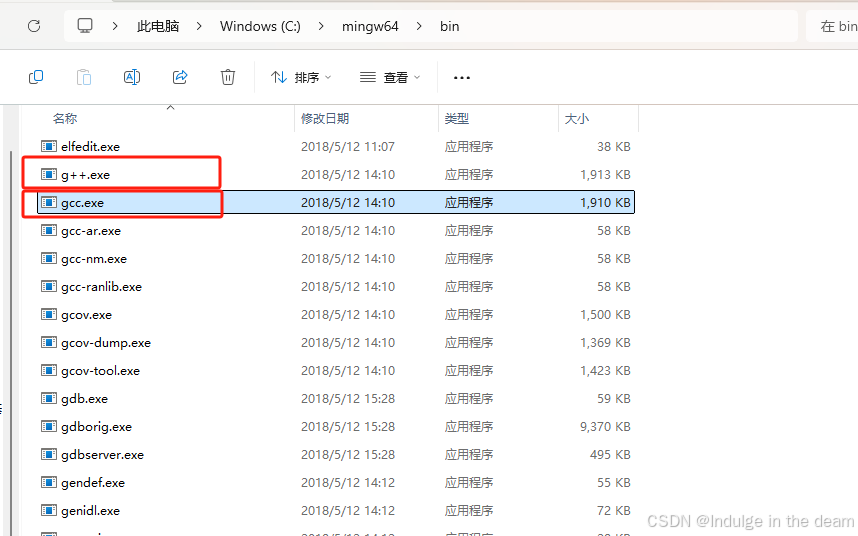This screenshot has height=536, width=858.
Task: Click the 2018/5/12 11:07 date of elfedit.exe
Action: click(x=347, y=147)
